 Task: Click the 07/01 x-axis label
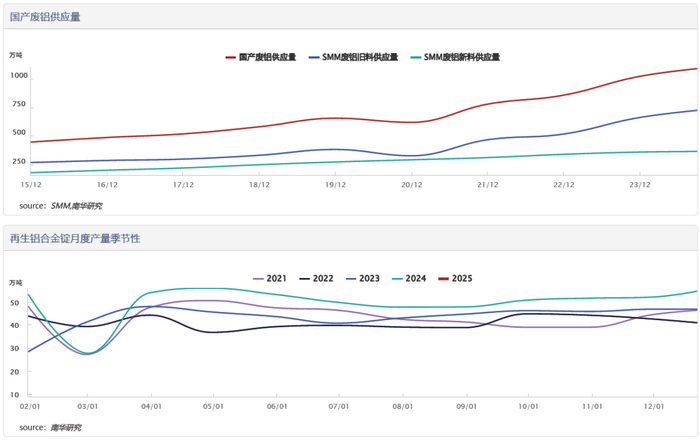[339, 407]
